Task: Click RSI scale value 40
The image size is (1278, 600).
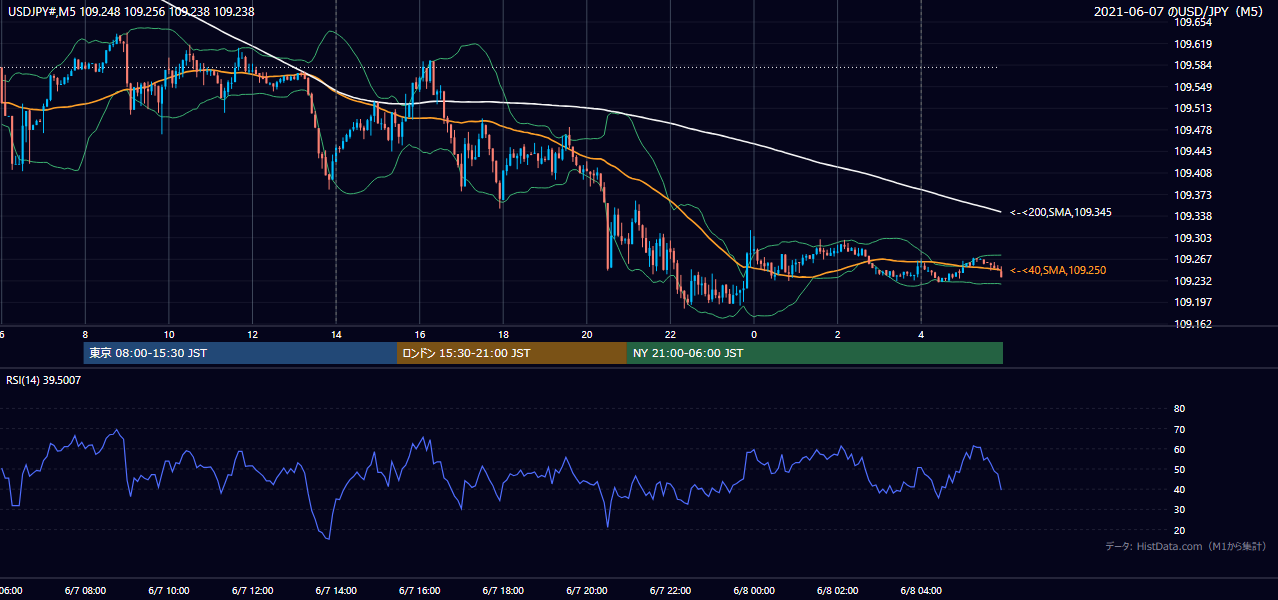Action: point(1179,489)
